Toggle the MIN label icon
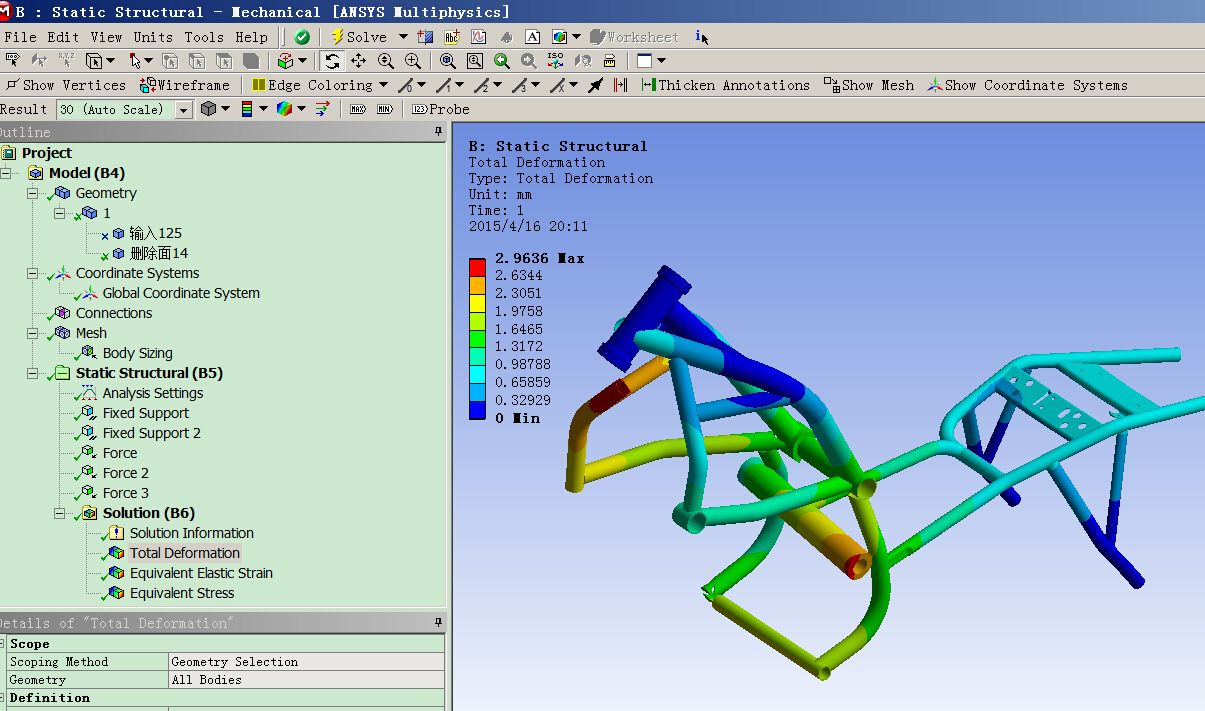 point(385,109)
